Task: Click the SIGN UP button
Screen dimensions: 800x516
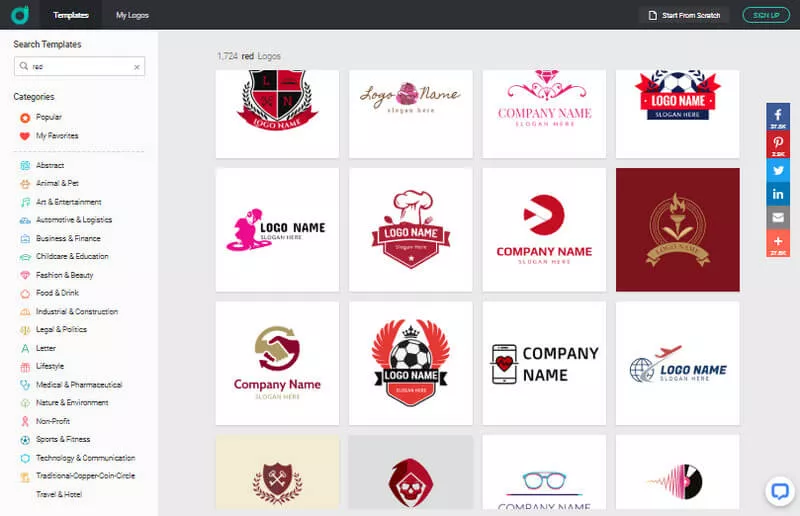Action: 766,15
